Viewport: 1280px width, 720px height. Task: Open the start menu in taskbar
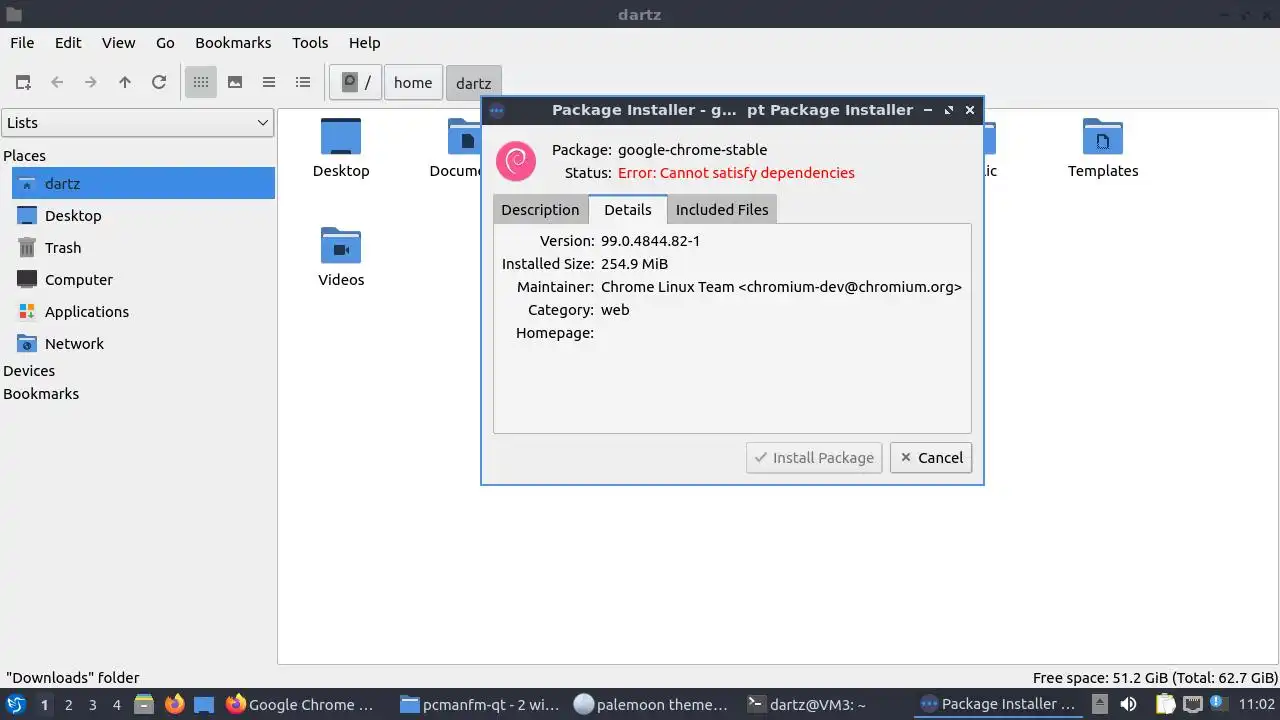pos(15,704)
